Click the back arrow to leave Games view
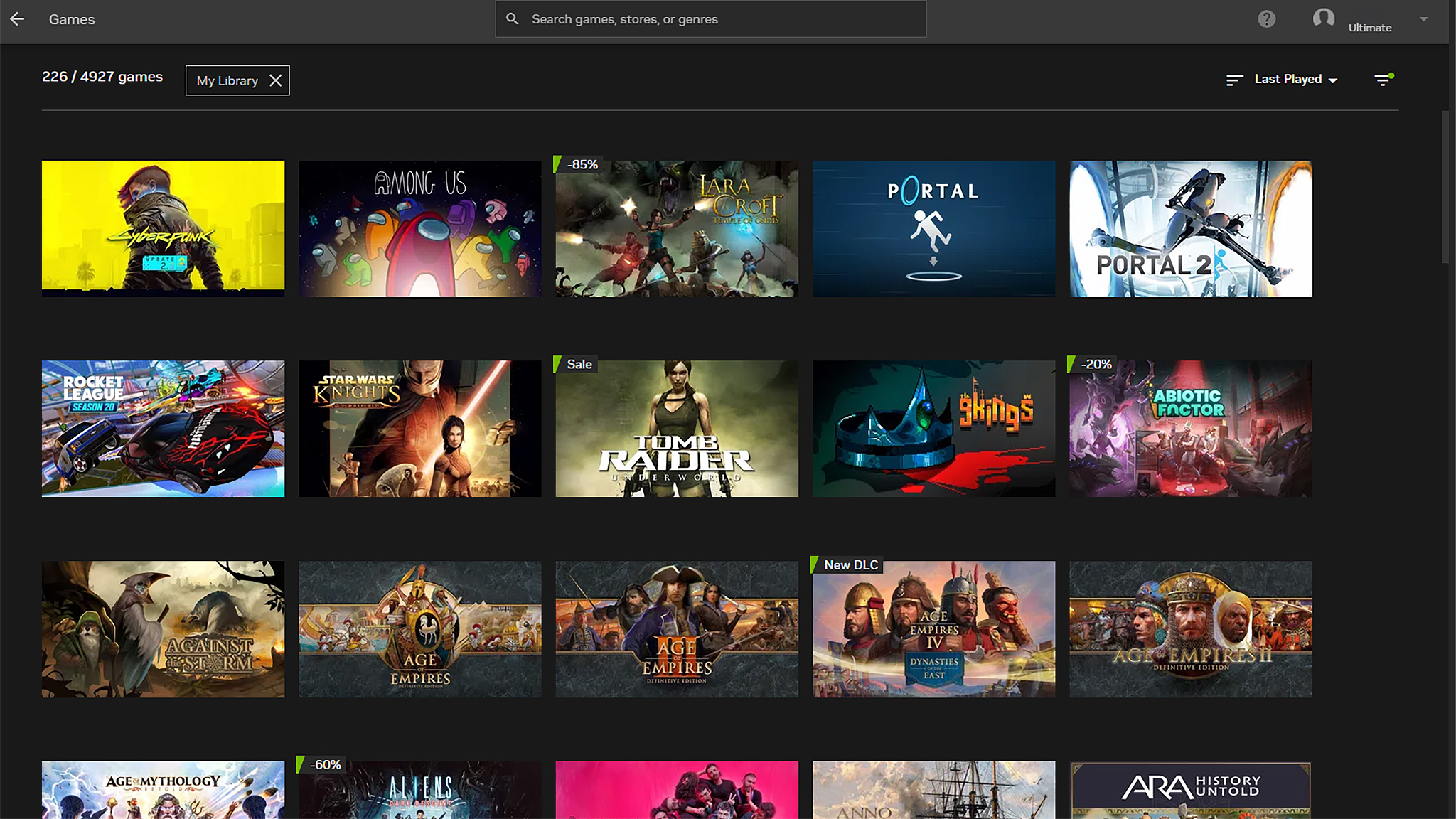This screenshot has width=1456, height=819. 16,19
